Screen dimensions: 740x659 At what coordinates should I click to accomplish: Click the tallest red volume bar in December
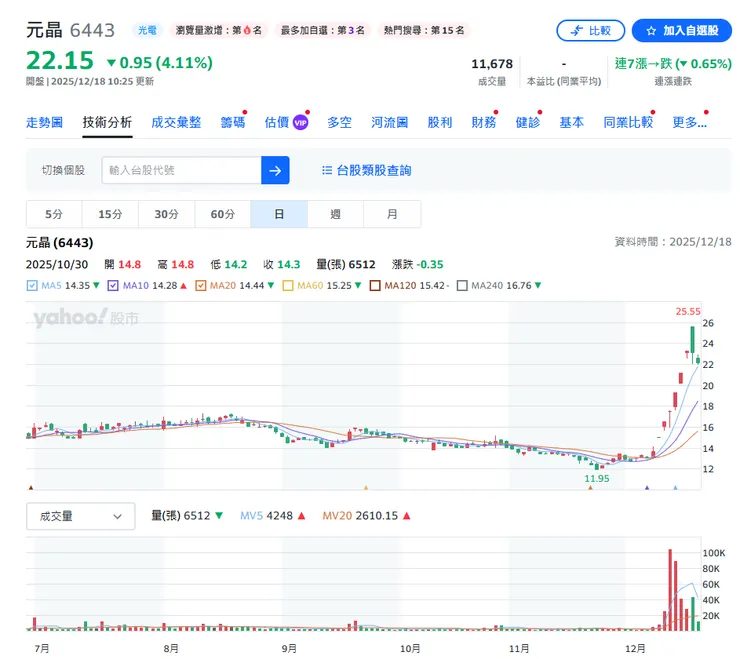[670, 590]
